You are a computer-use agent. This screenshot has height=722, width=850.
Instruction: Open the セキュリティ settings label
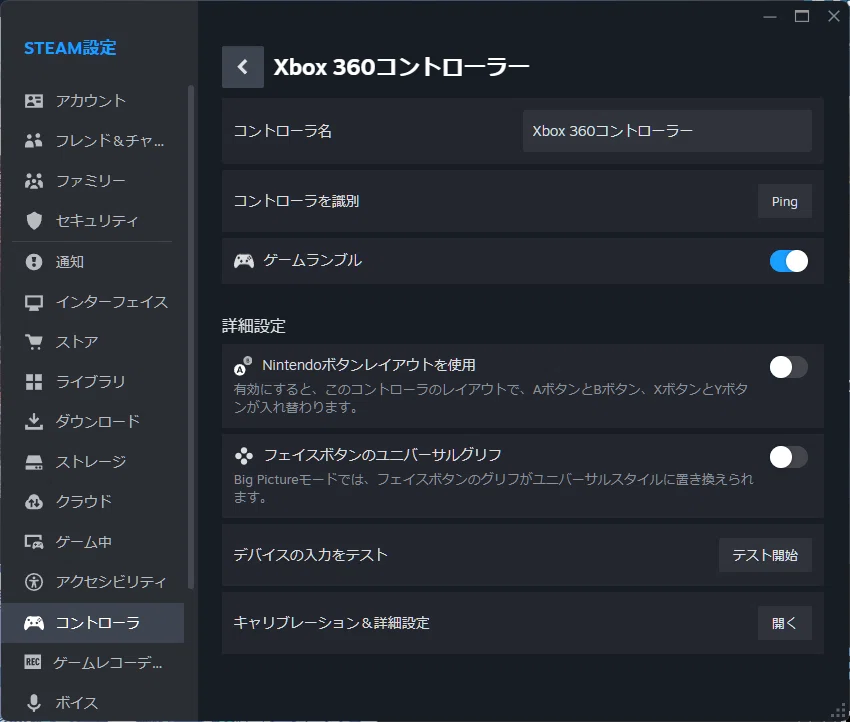click(x=97, y=221)
